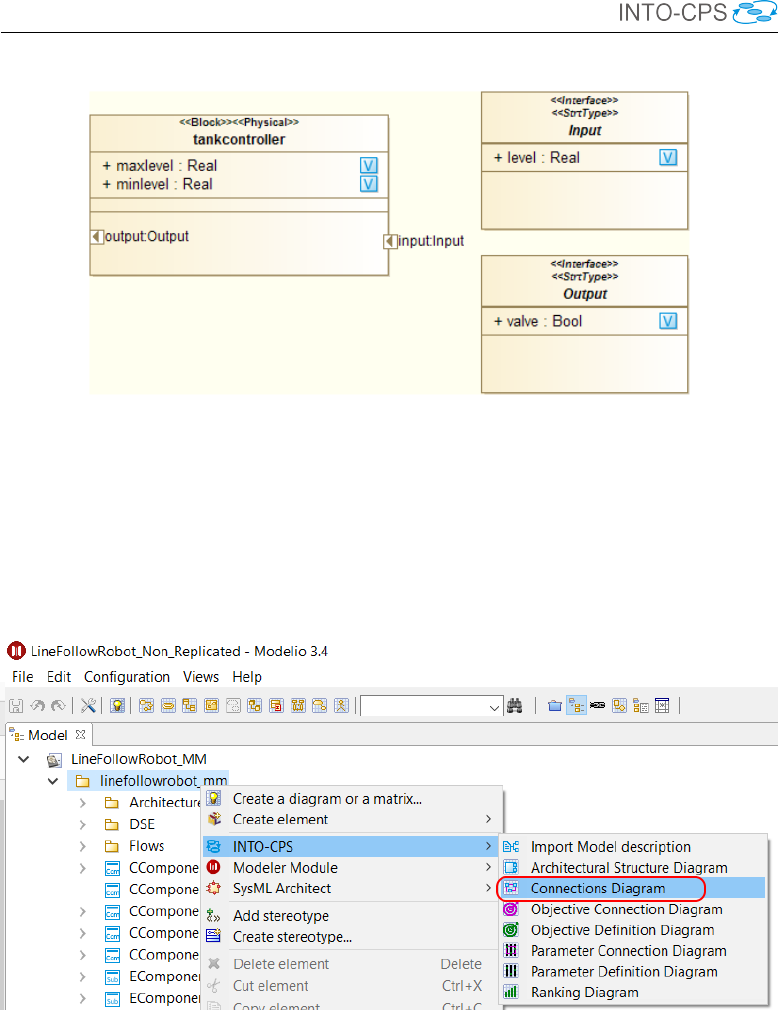
Task: Open the Create element submenu arrow
Action: pos(488,819)
